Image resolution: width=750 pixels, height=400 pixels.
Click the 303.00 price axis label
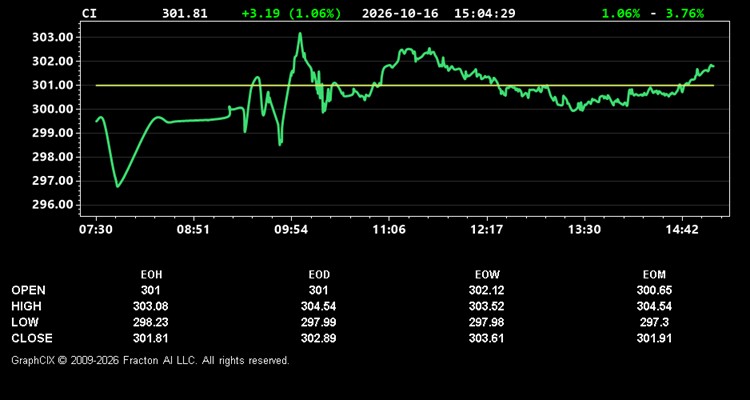[x=52, y=37]
